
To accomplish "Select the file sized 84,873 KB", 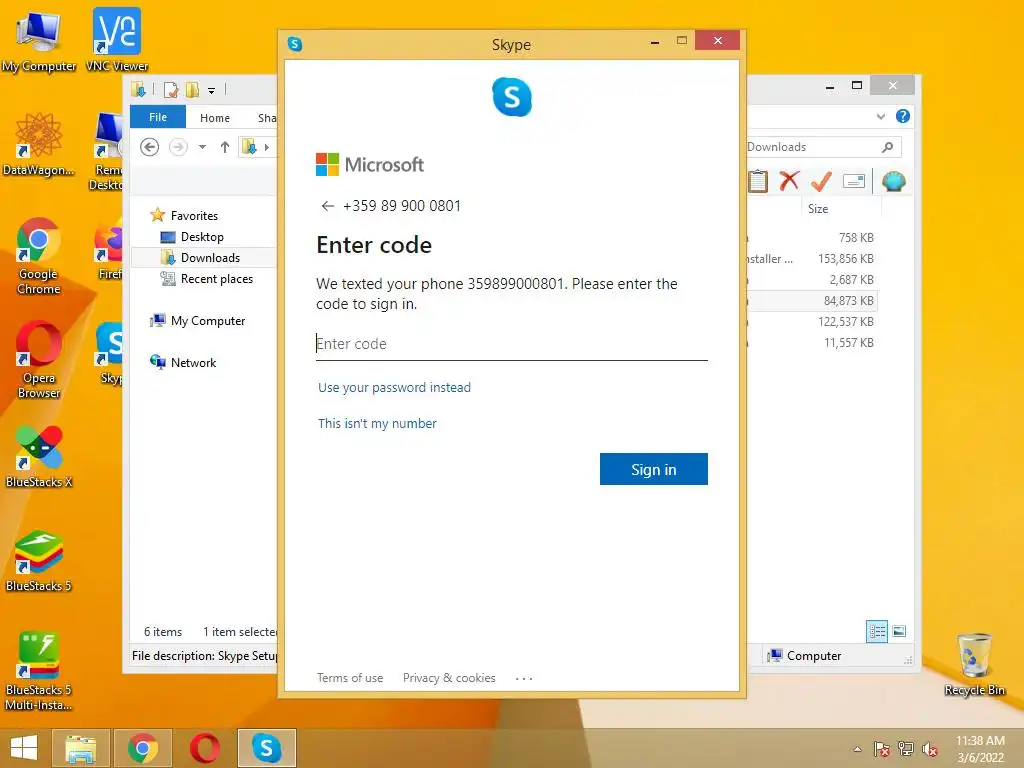I will pos(848,300).
